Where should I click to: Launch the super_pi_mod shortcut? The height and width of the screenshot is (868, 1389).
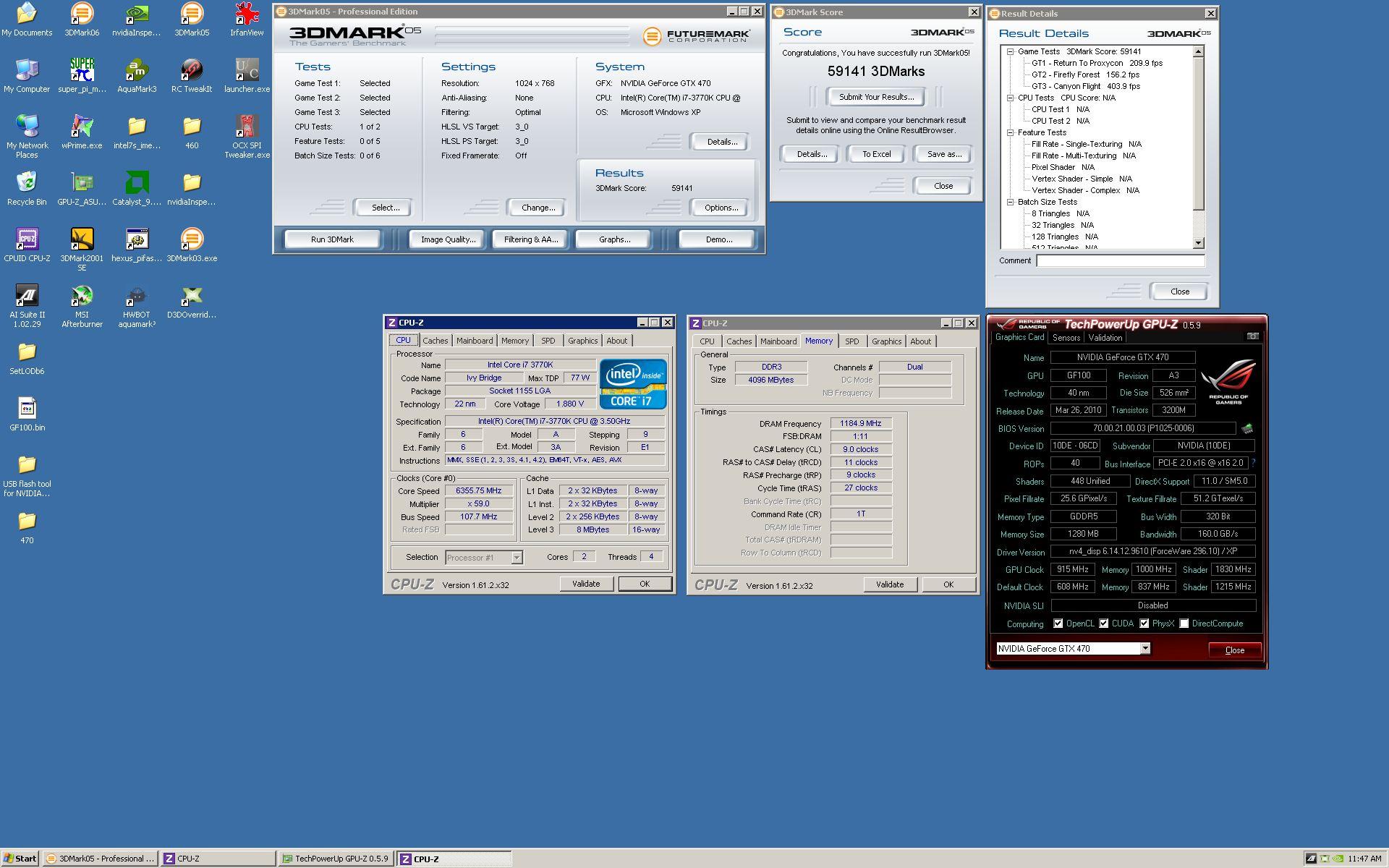[82, 76]
